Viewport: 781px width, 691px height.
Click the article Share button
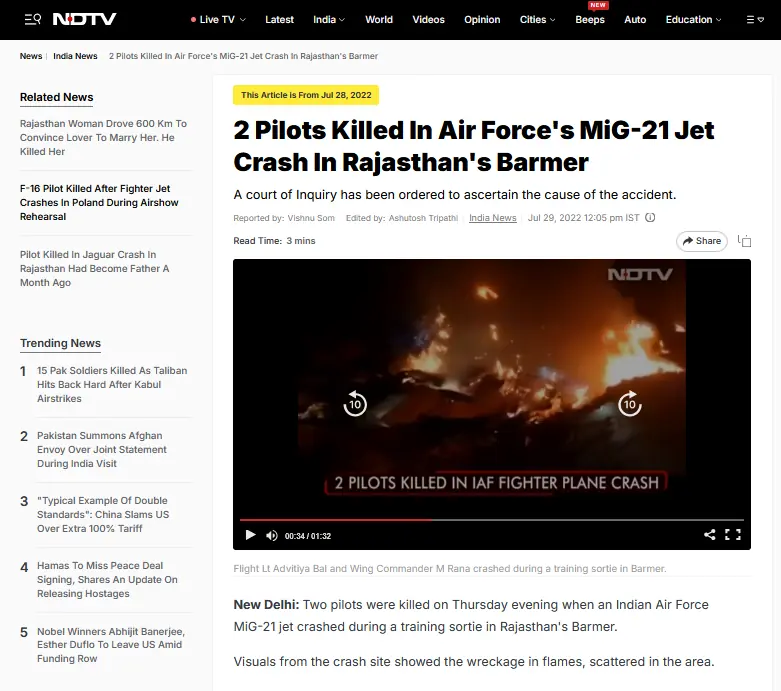point(702,241)
